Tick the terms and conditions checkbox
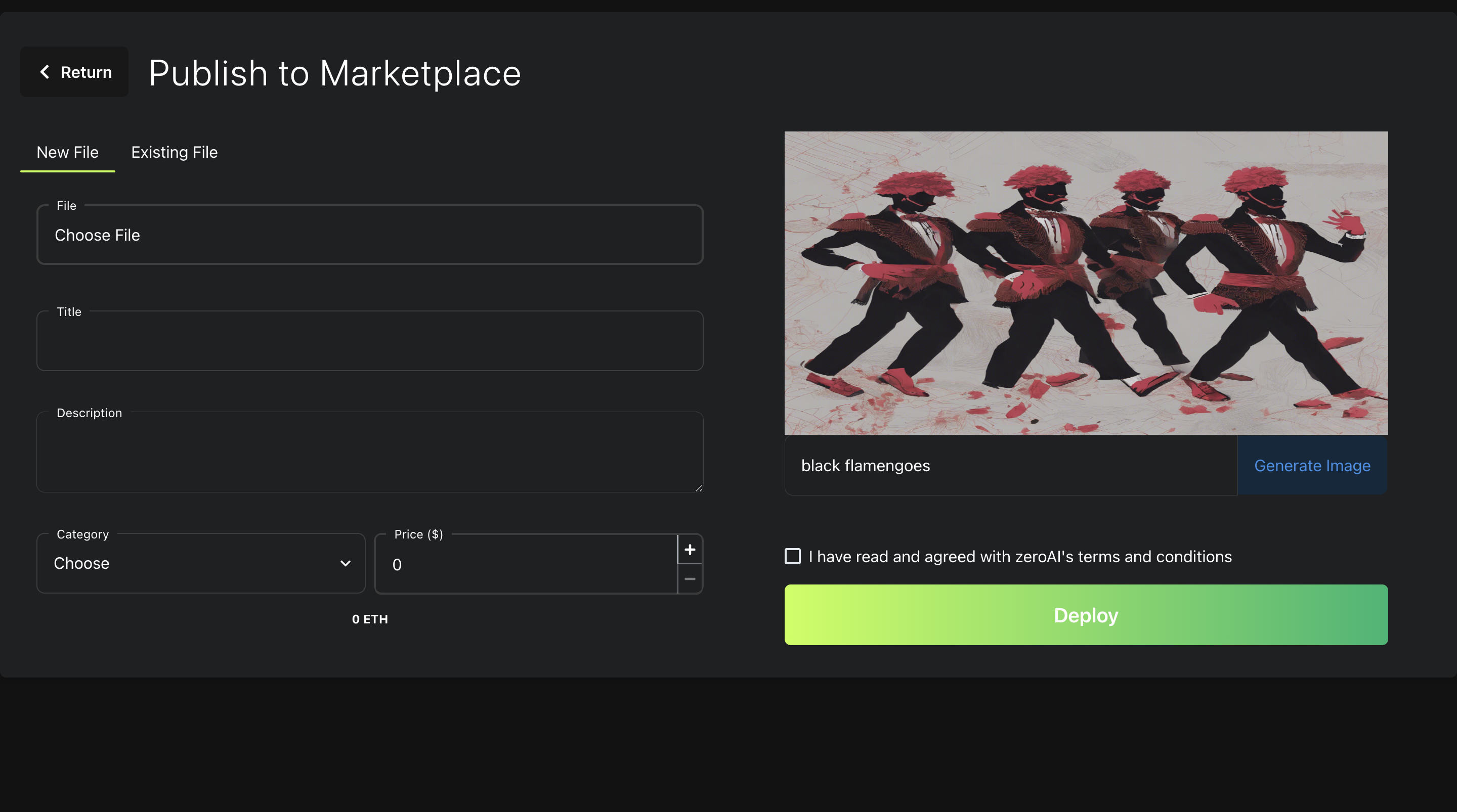1457x812 pixels. [792, 556]
